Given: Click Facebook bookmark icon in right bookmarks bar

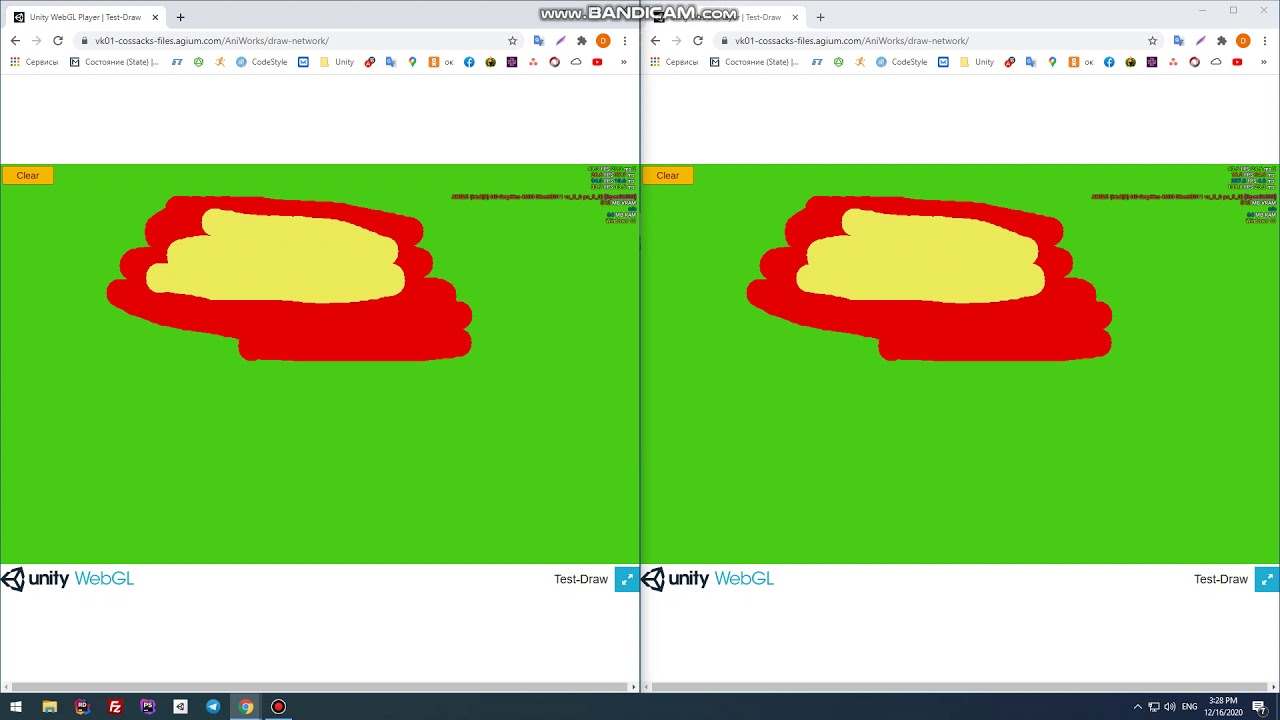Looking at the screenshot, I should click(1109, 62).
